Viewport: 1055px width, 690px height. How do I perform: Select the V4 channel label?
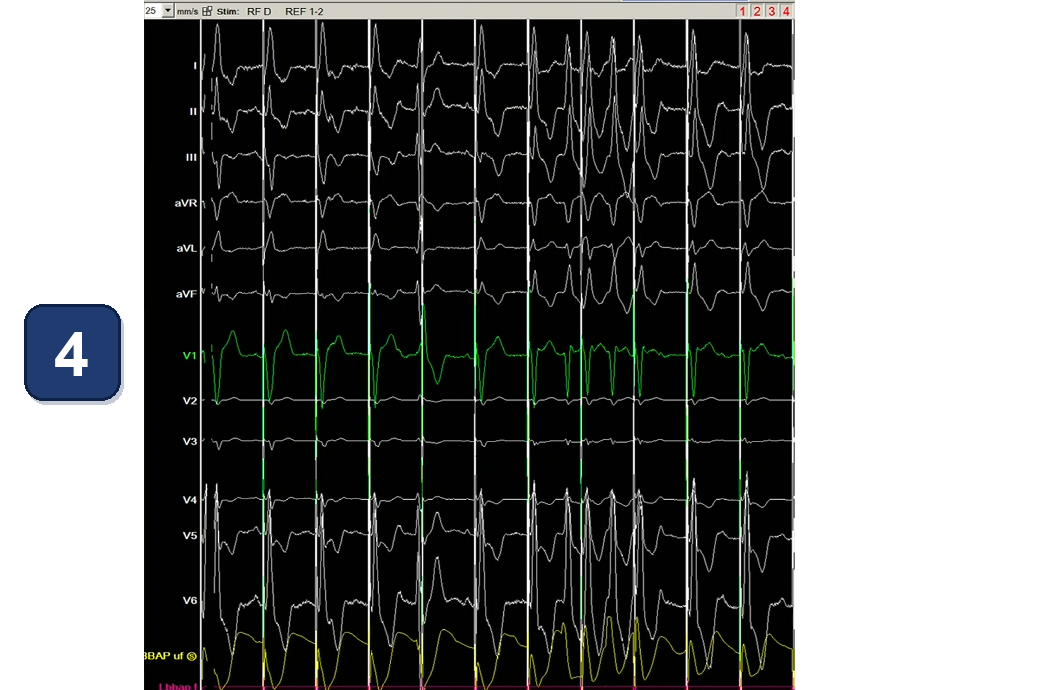[x=190, y=500]
